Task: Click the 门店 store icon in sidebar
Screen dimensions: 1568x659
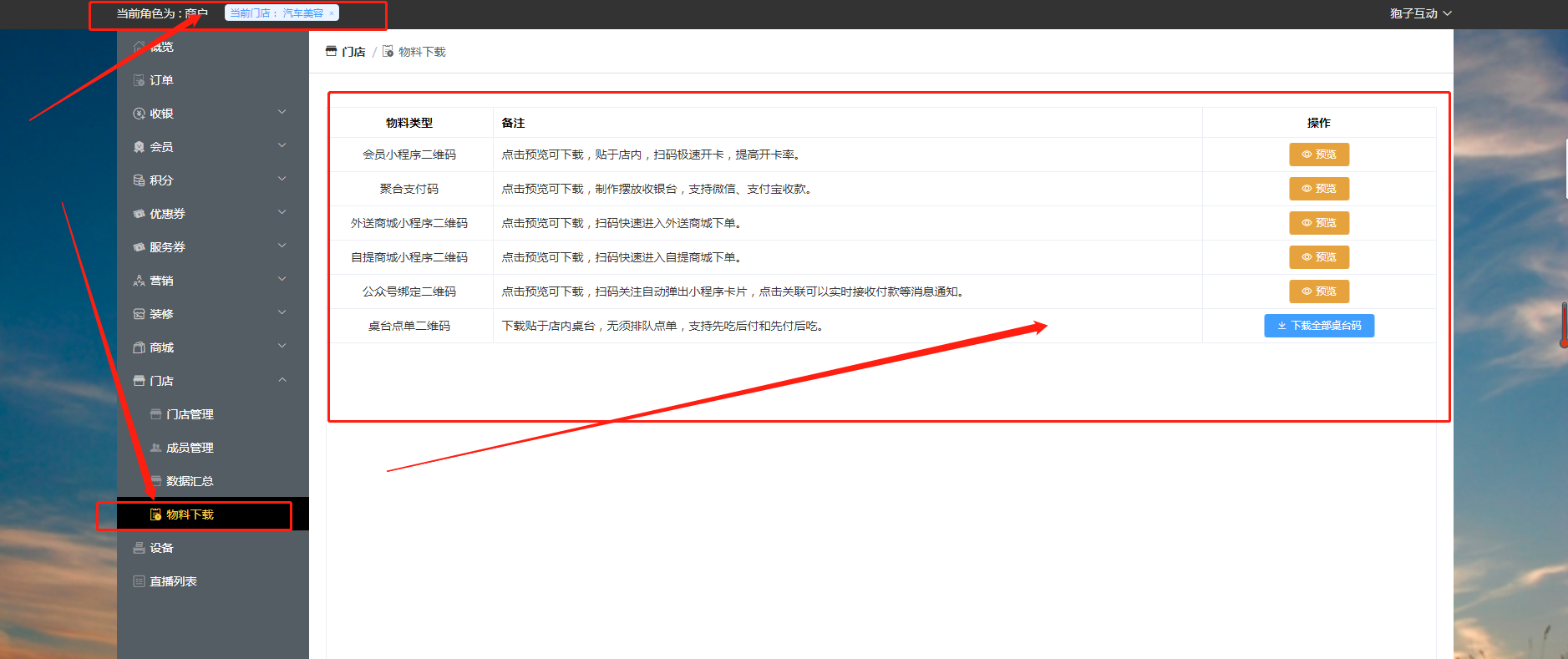Action: click(x=139, y=381)
